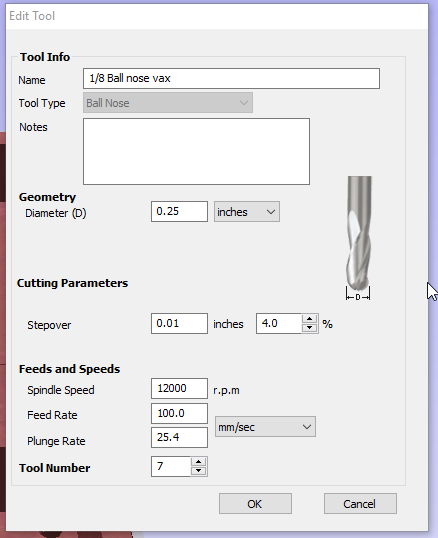The height and width of the screenshot is (538, 438).
Task: Increment the Tool Number spinner
Action: (x=199, y=462)
